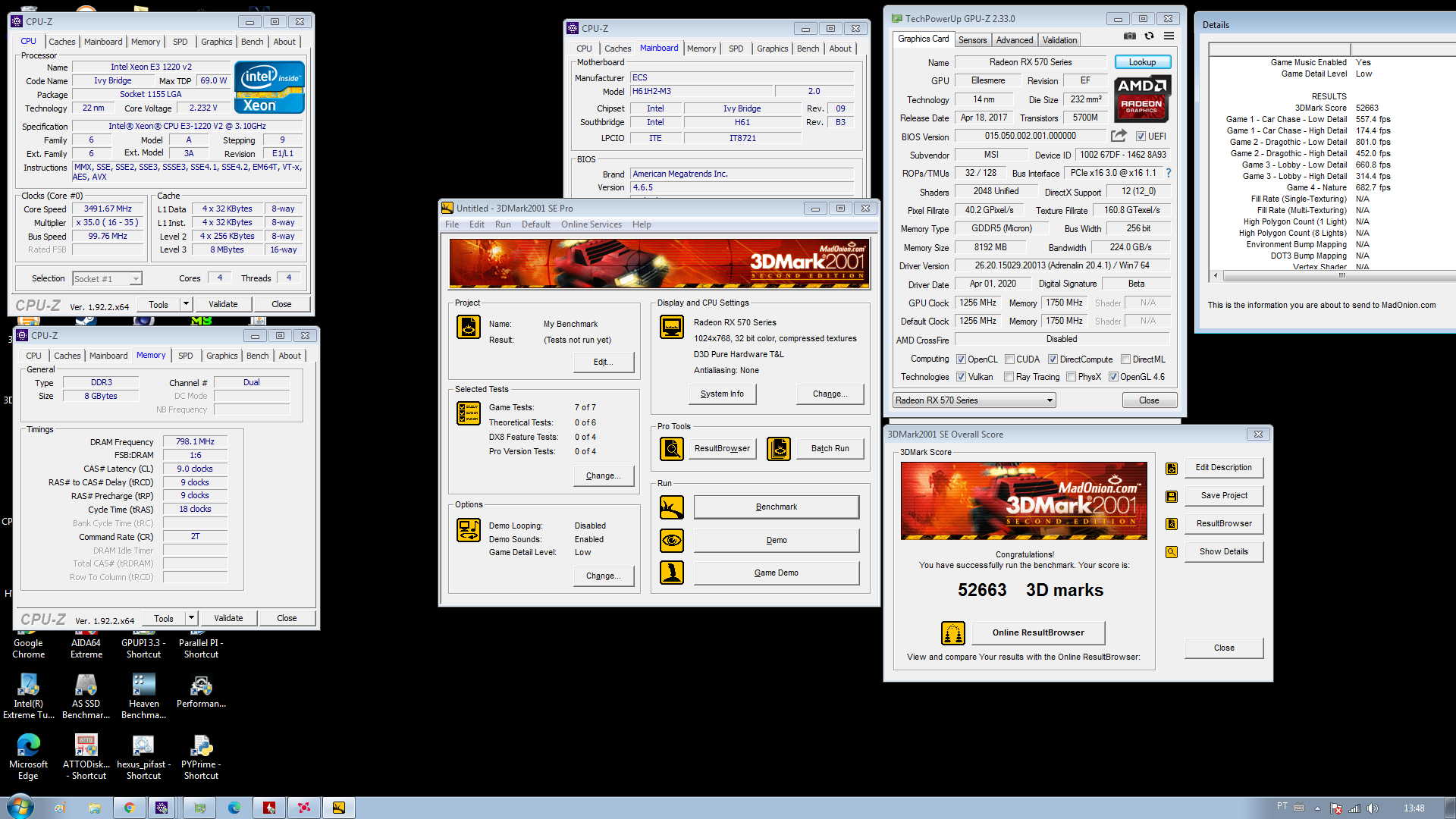This screenshot has width=1456, height=819.
Task: Click the Options icon in 3DMark2001
Action: (x=469, y=530)
